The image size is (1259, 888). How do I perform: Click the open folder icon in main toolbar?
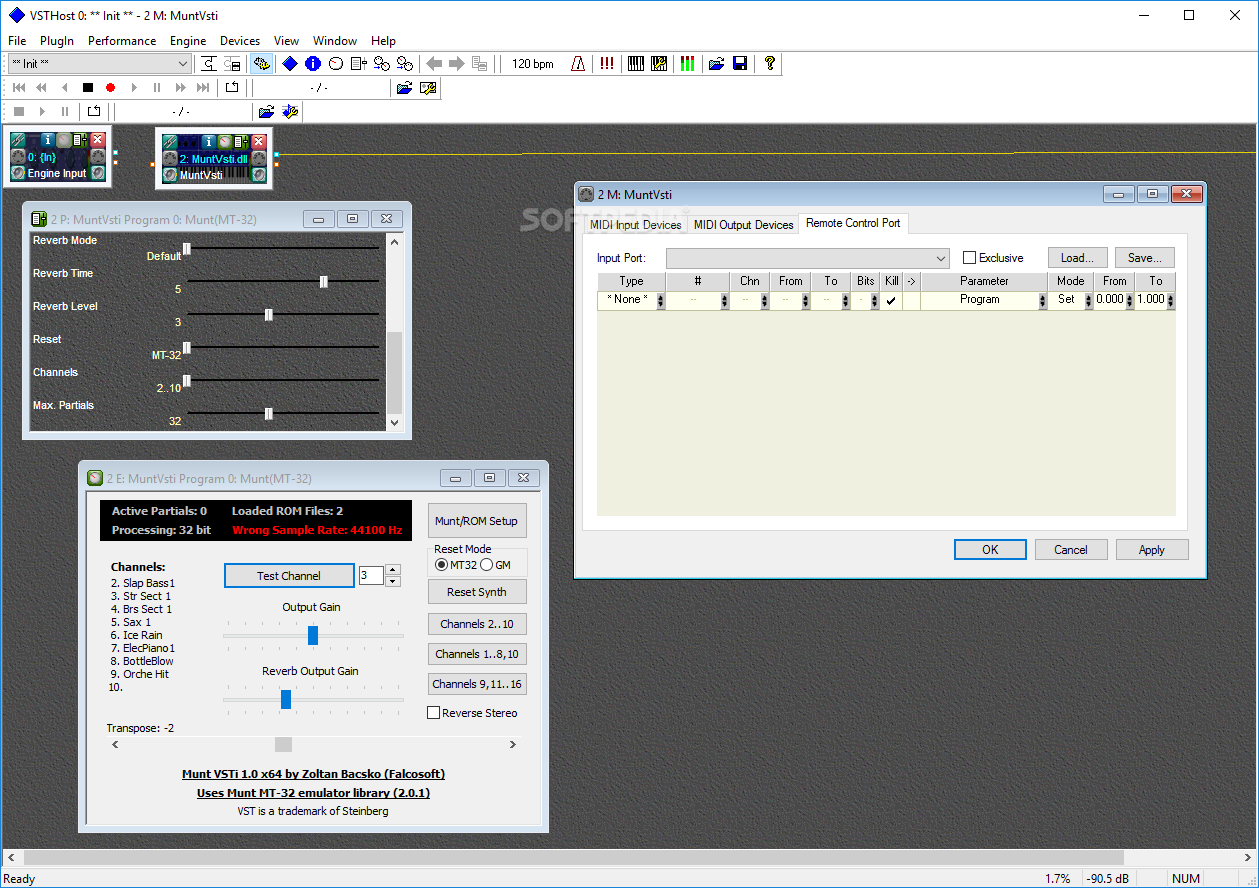click(x=716, y=64)
